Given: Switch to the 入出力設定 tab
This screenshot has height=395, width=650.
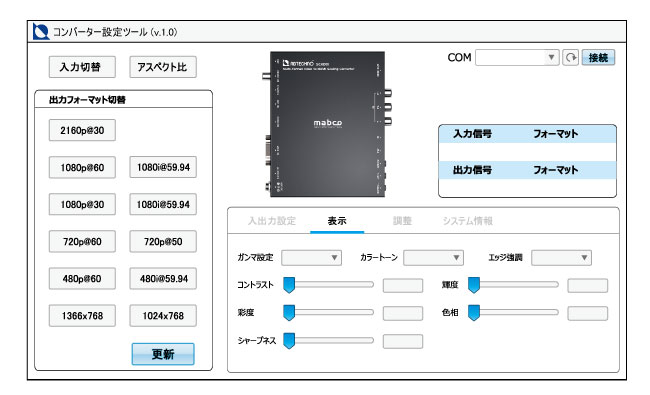Looking at the screenshot, I should 272,221.
